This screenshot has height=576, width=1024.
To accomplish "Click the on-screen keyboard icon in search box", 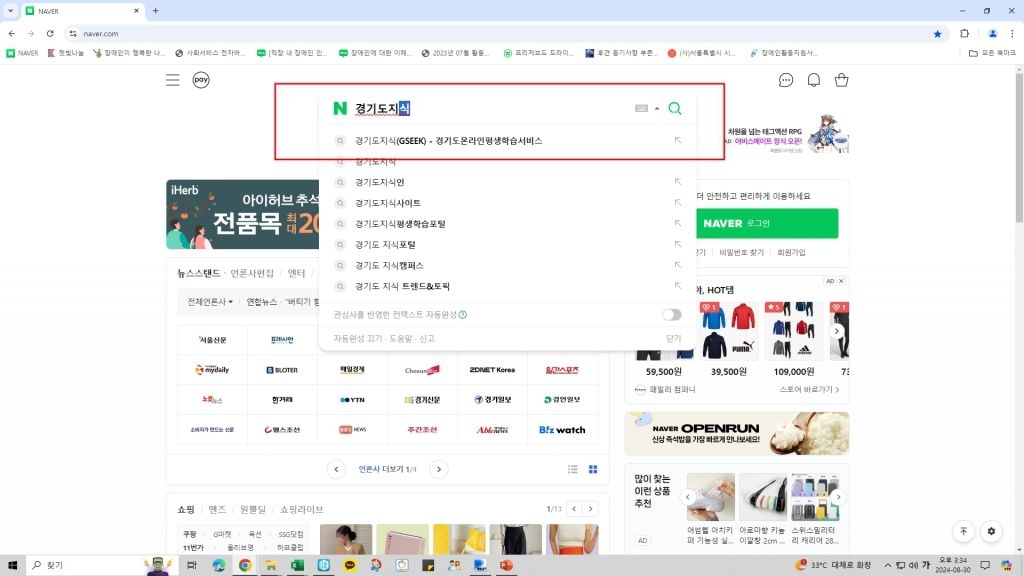I will pos(641,108).
